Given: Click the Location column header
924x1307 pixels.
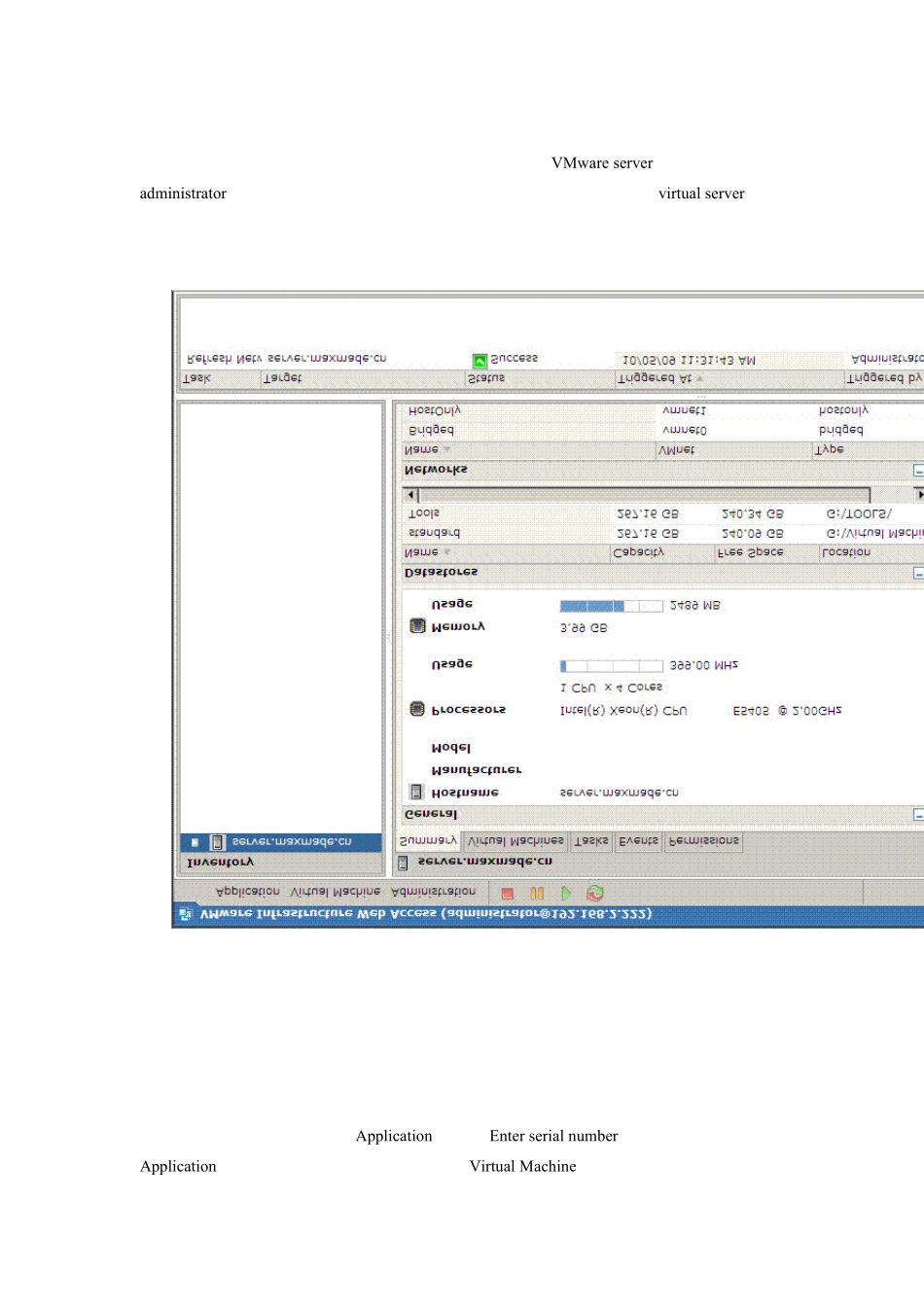Looking at the screenshot, I should (871, 552).
